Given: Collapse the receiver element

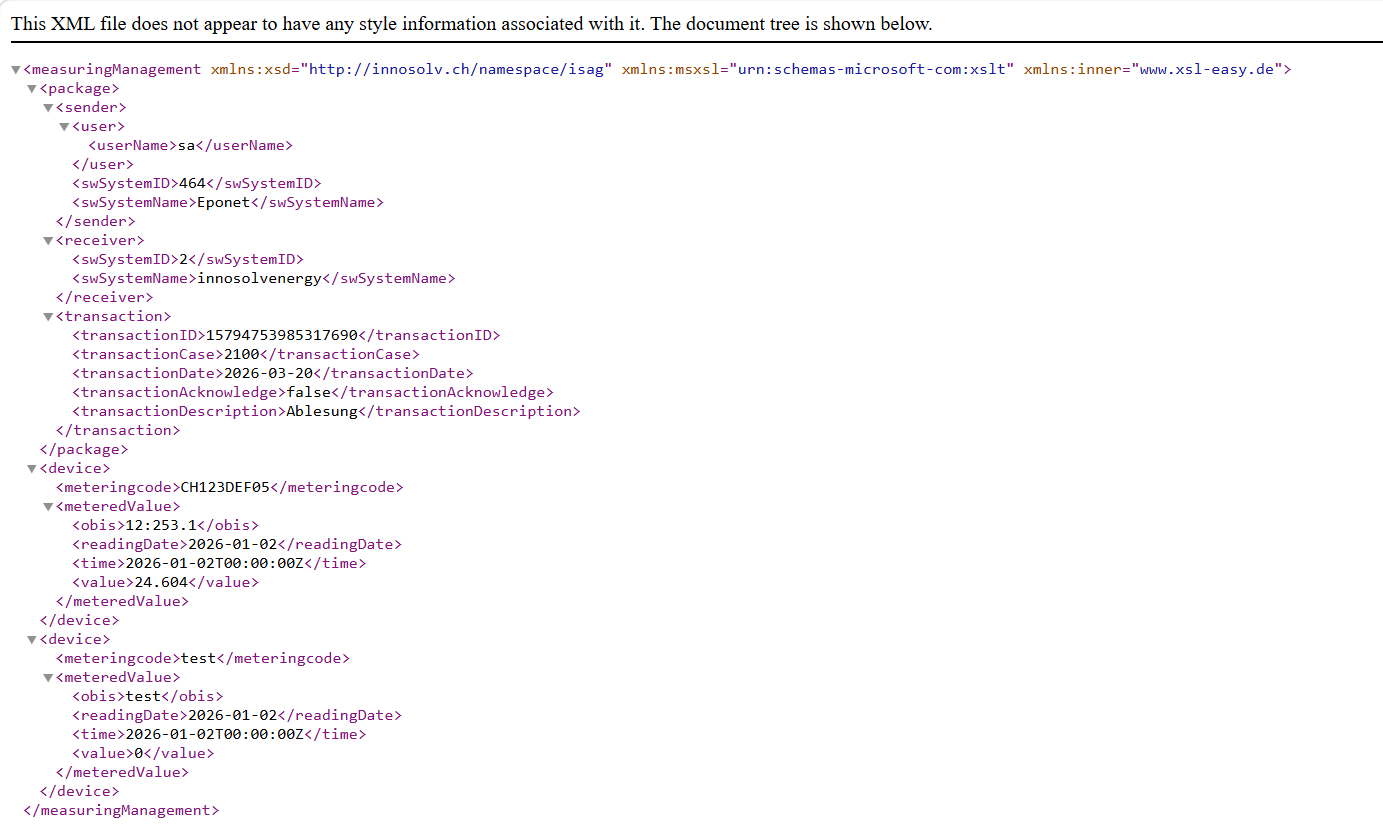Looking at the screenshot, I should 47,241.
